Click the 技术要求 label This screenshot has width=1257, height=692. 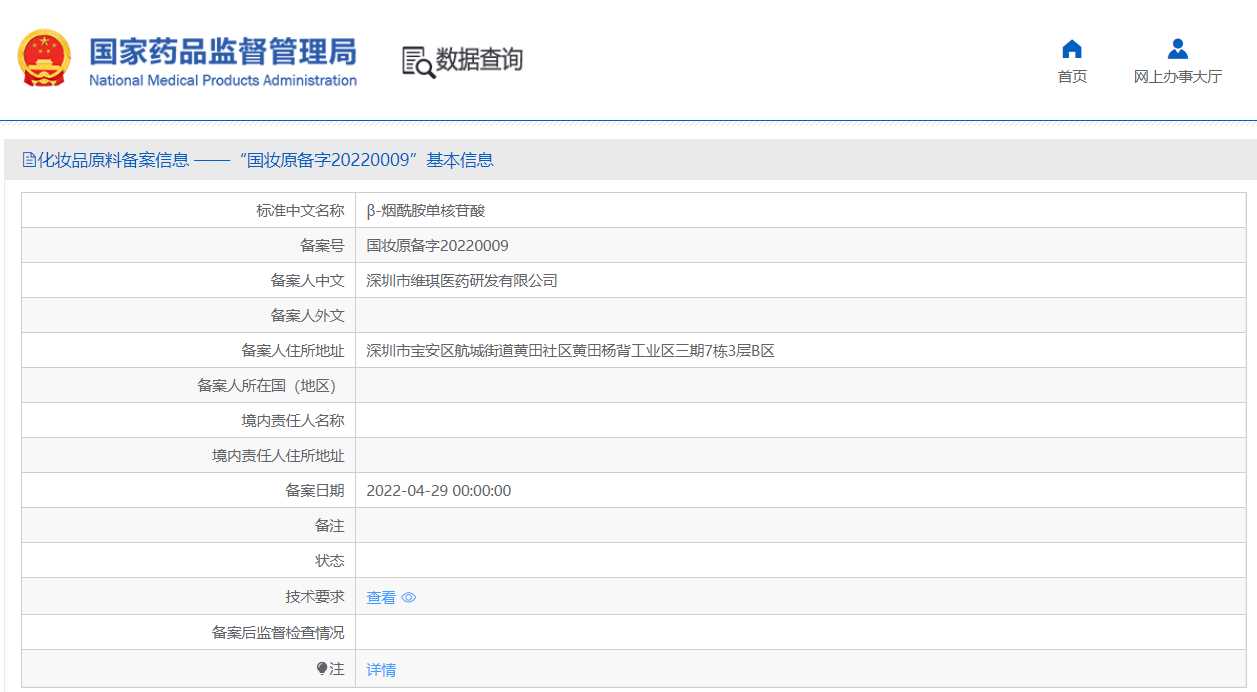[315, 597]
